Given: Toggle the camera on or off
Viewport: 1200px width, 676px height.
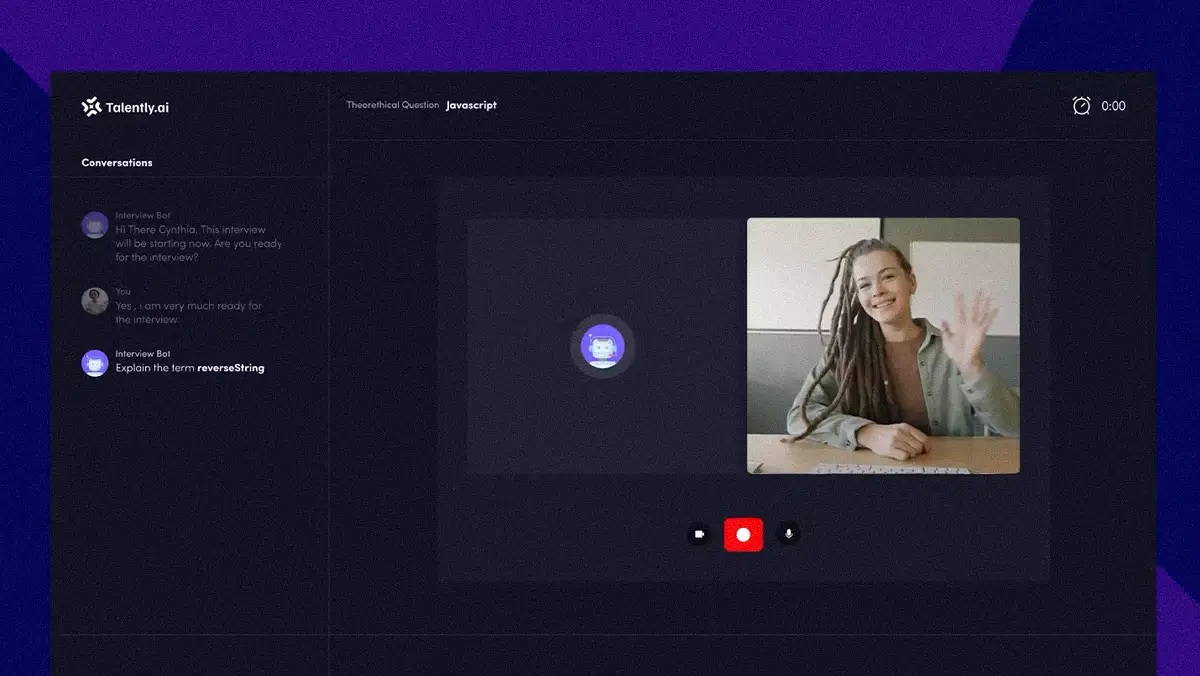Looking at the screenshot, I should [x=699, y=534].
